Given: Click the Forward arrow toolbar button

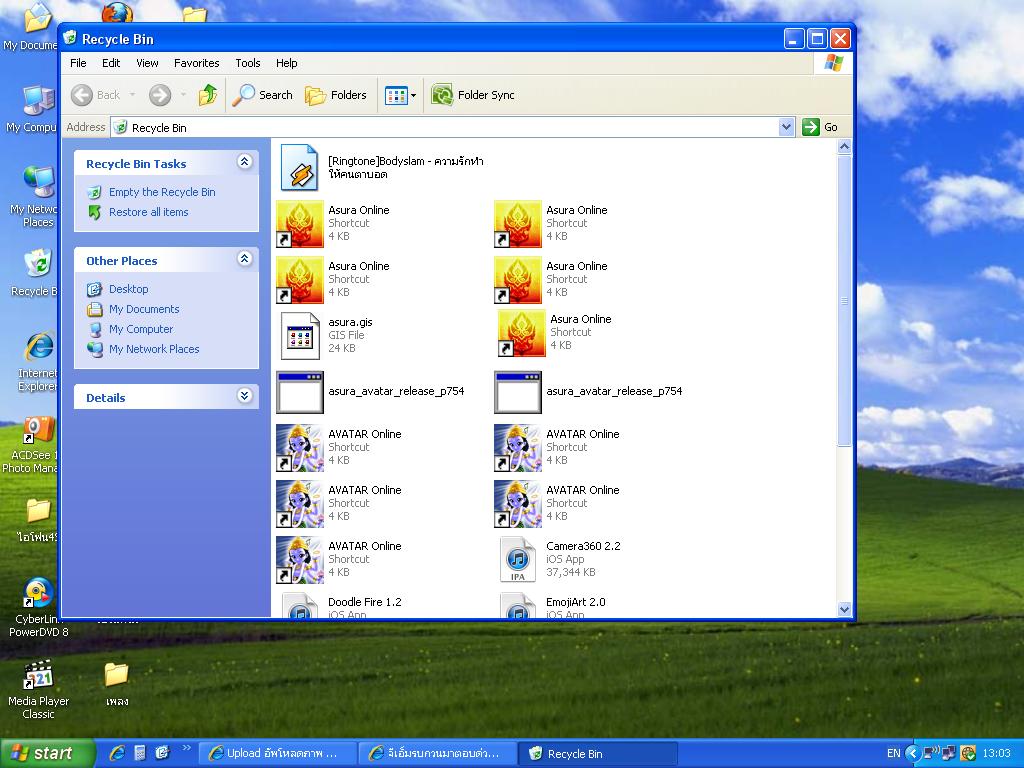Looking at the screenshot, I should (159, 95).
